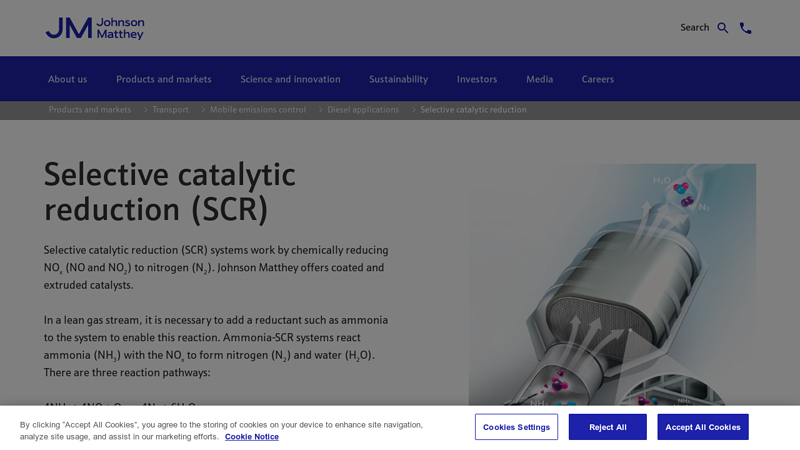Image resolution: width=800 pixels, height=450 pixels.
Task: Go to the Mobile emissions control breadcrumb
Action: (x=258, y=110)
